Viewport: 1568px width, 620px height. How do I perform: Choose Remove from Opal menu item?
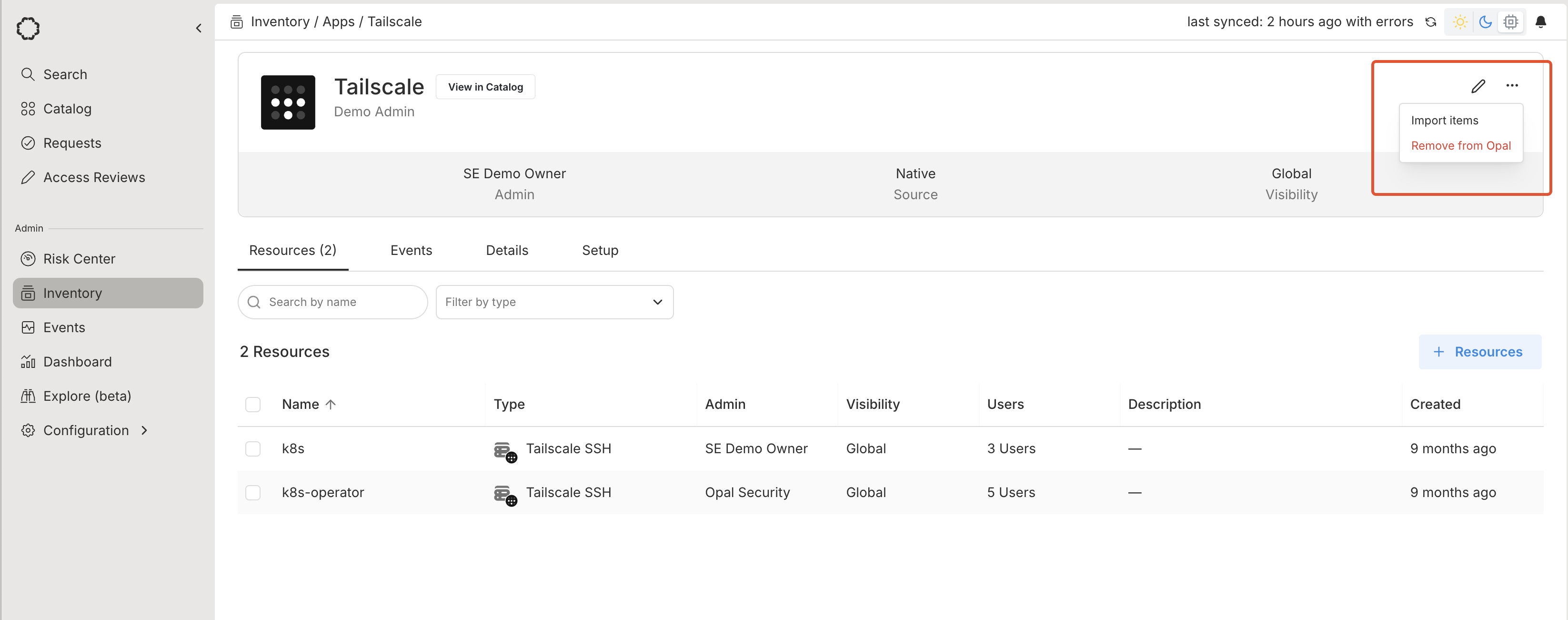pyautogui.click(x=1460, y=145)
